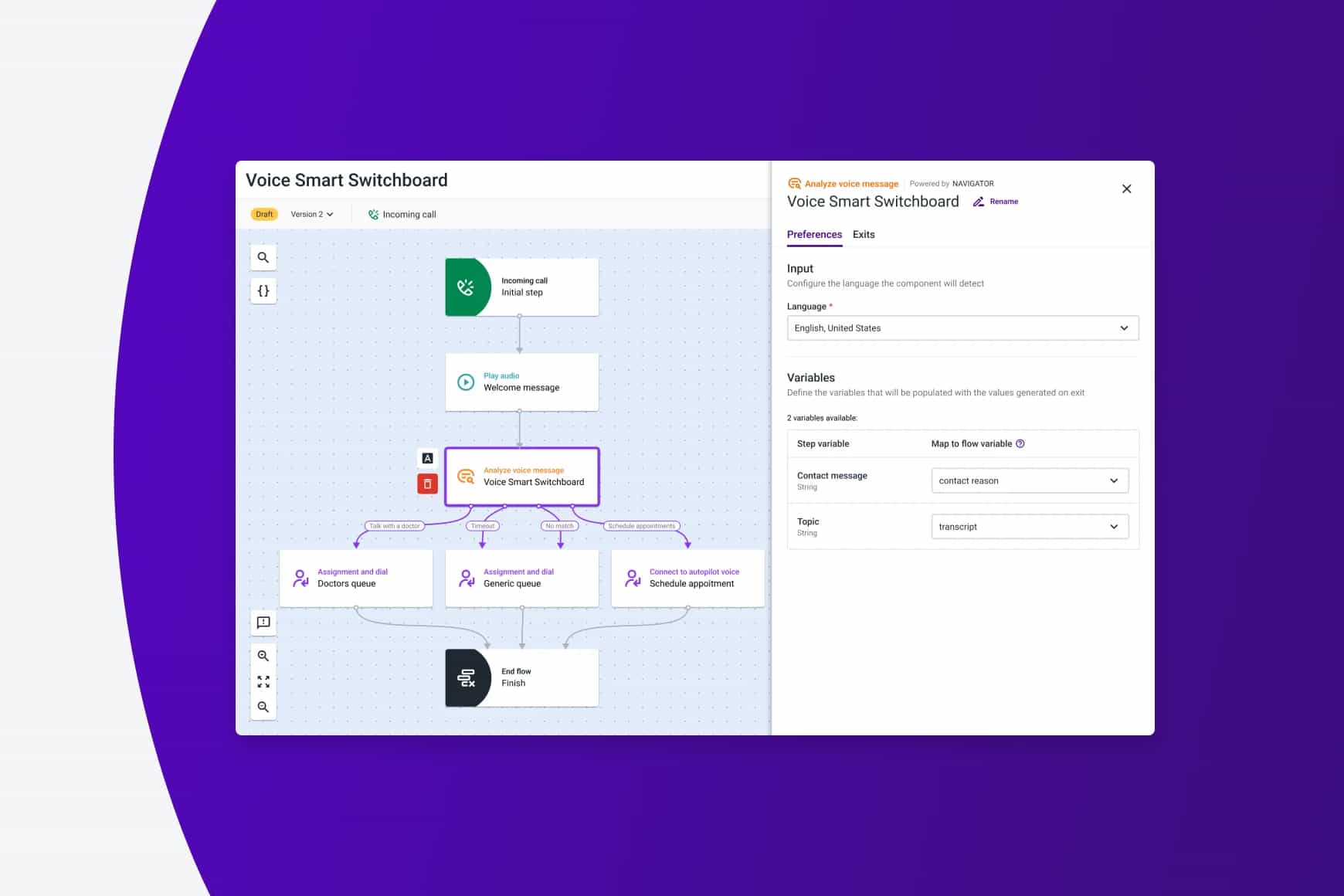Delete the selected node with trash icon
Screen dimensions: 1344x896
click(x=428, y=484)
